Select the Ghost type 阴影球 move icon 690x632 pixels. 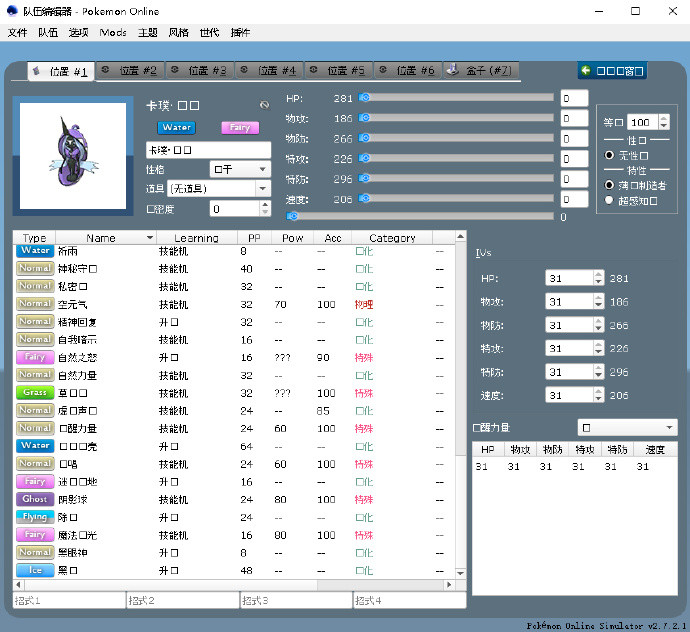(35, 499)
